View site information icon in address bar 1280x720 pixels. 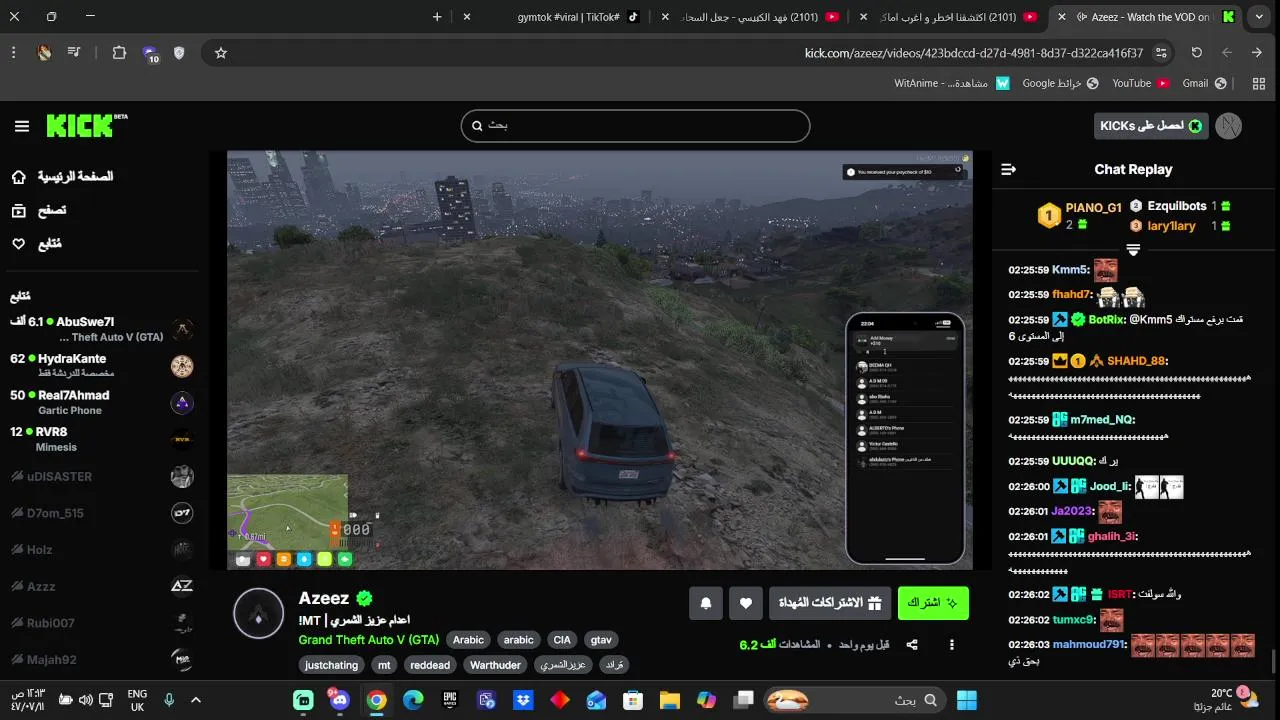click(x=1161, y=53)
